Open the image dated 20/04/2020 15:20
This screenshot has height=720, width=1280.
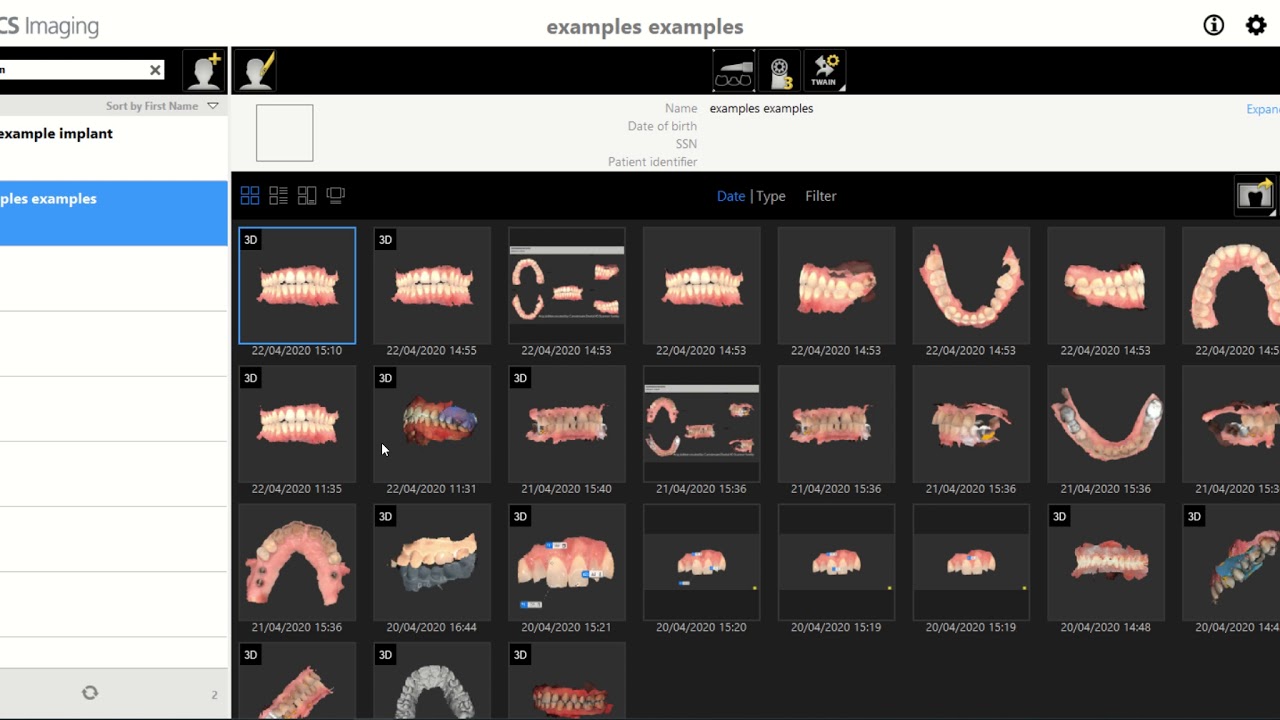pos(701,562)
